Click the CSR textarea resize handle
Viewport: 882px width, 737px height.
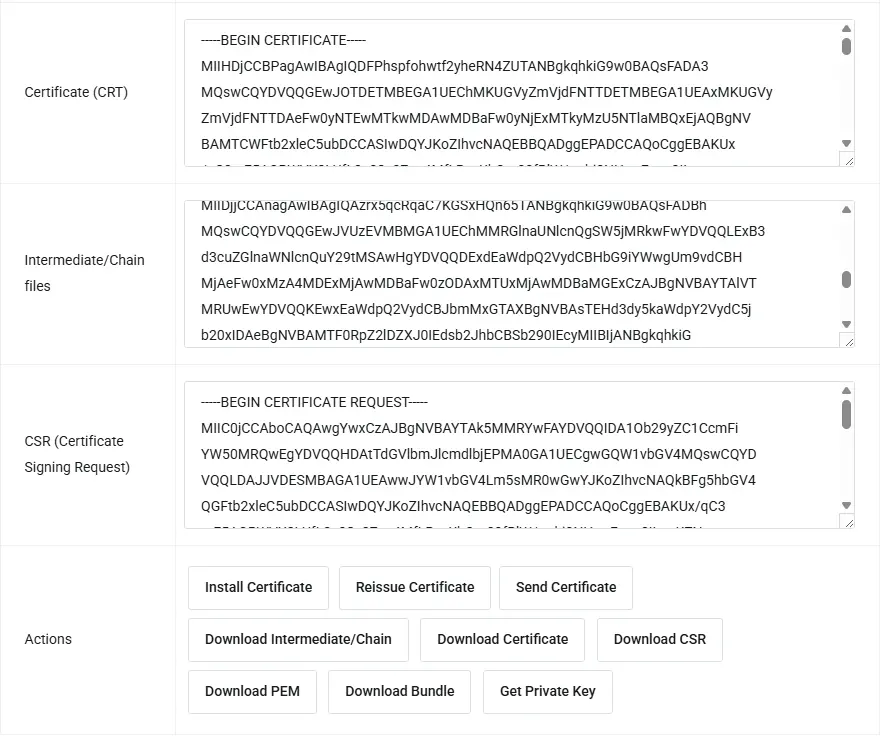pyautogui.click(x=848, y=522)
